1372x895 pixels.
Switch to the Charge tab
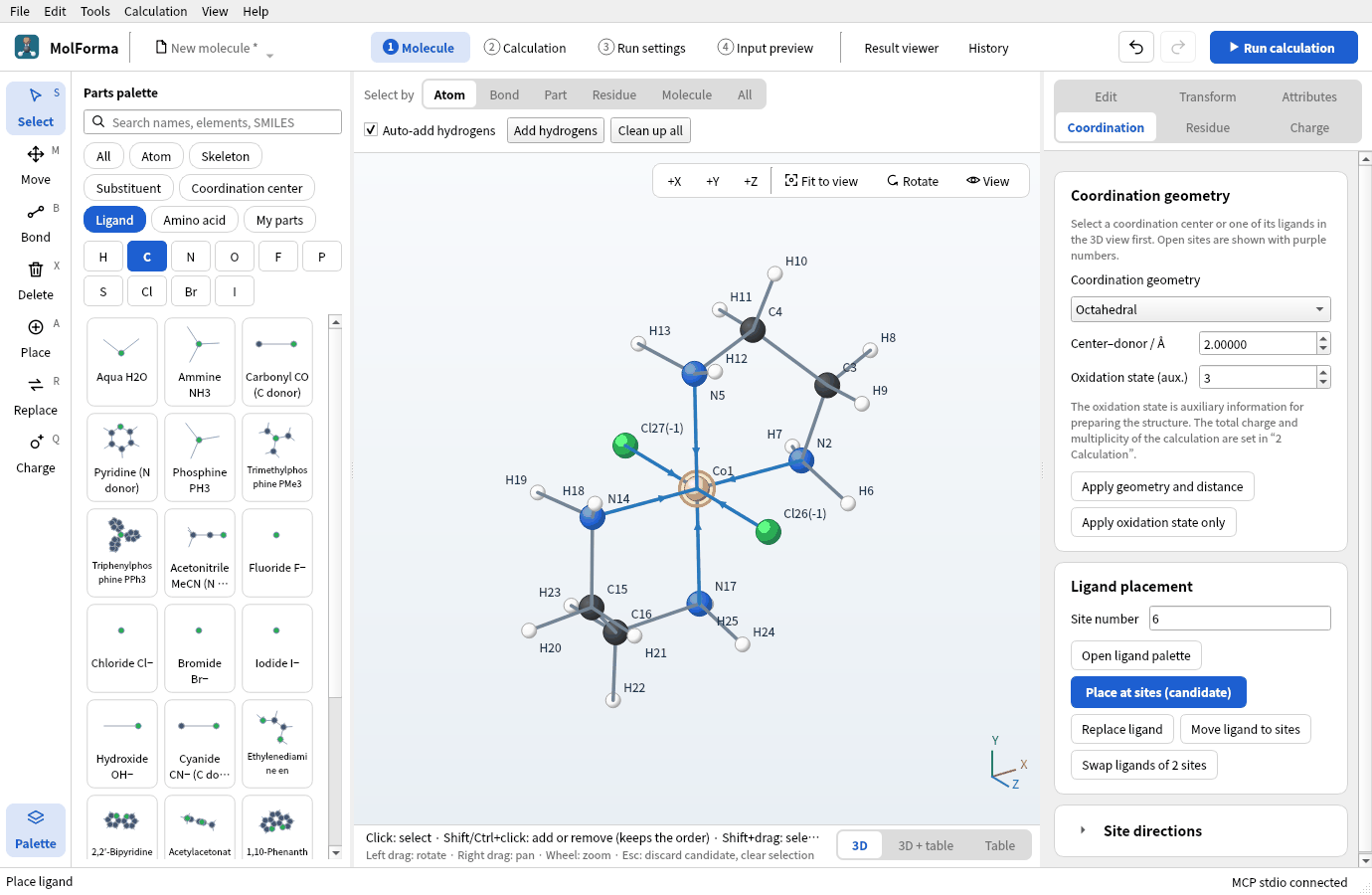coord(1309,127)
